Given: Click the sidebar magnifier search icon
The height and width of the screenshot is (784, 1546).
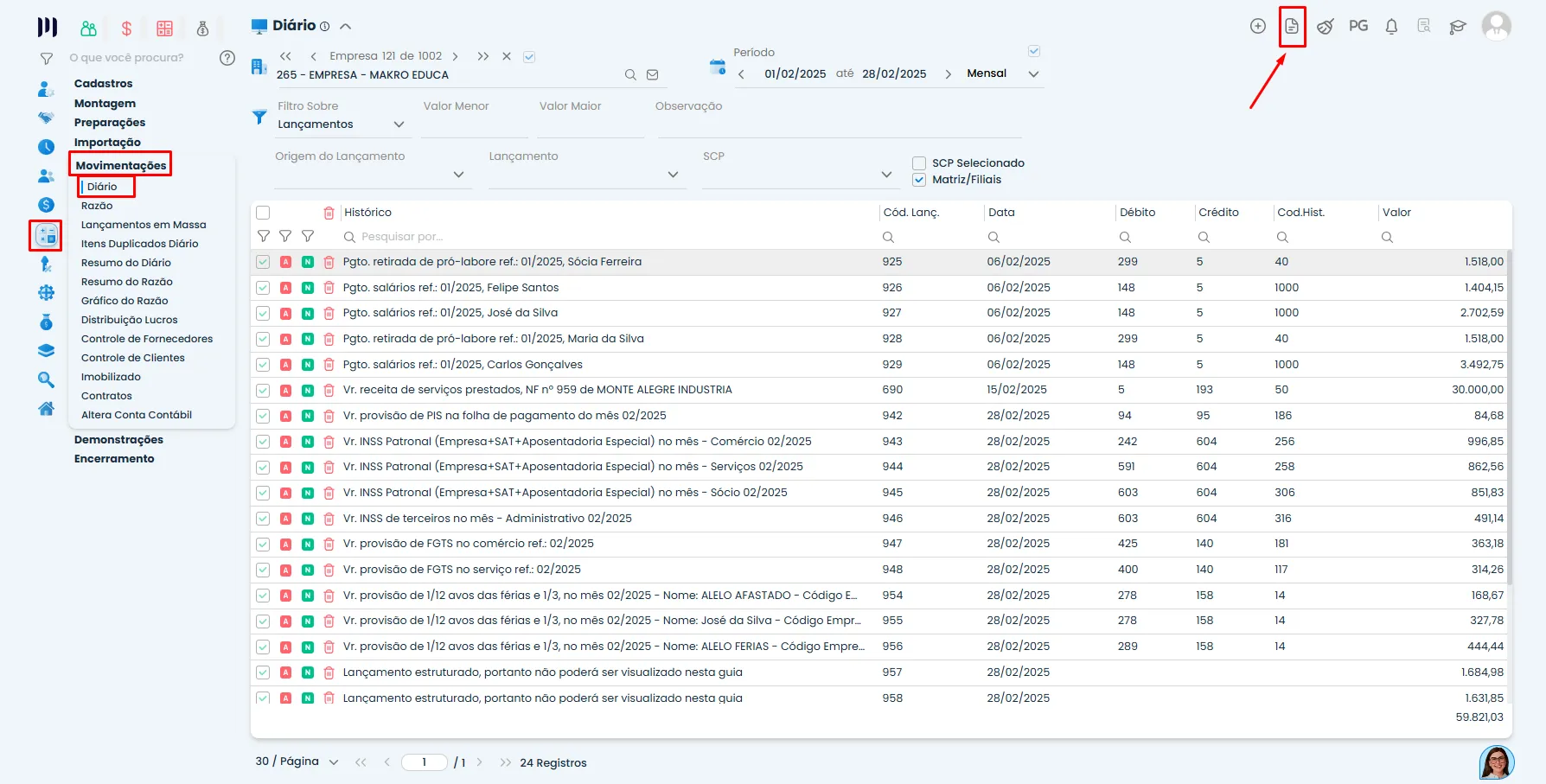Looking at the screenshot, I should point(47,379).
